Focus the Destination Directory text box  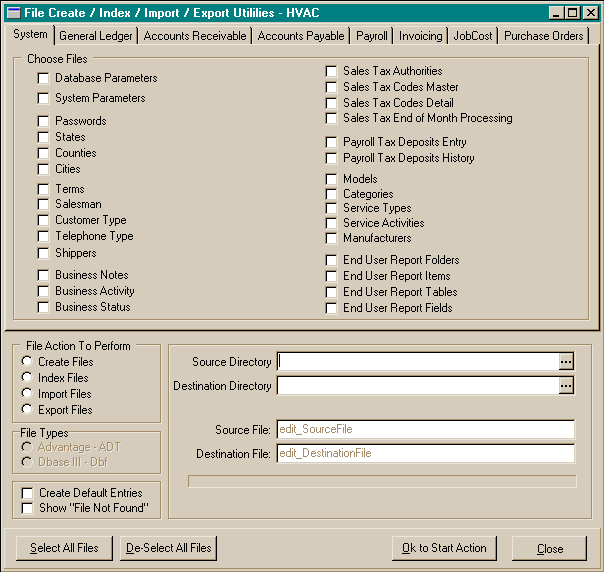[417, 385]
